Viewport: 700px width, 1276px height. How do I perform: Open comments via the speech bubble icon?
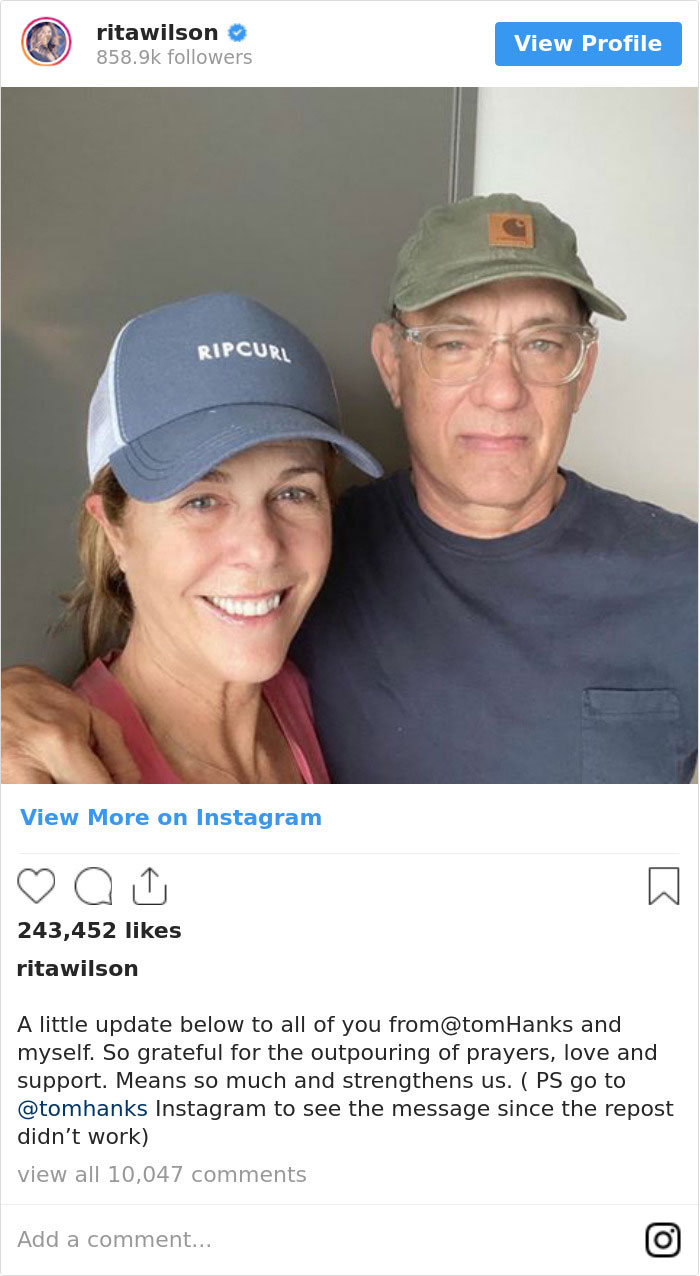pyautogui.click(x=93, y=886)
